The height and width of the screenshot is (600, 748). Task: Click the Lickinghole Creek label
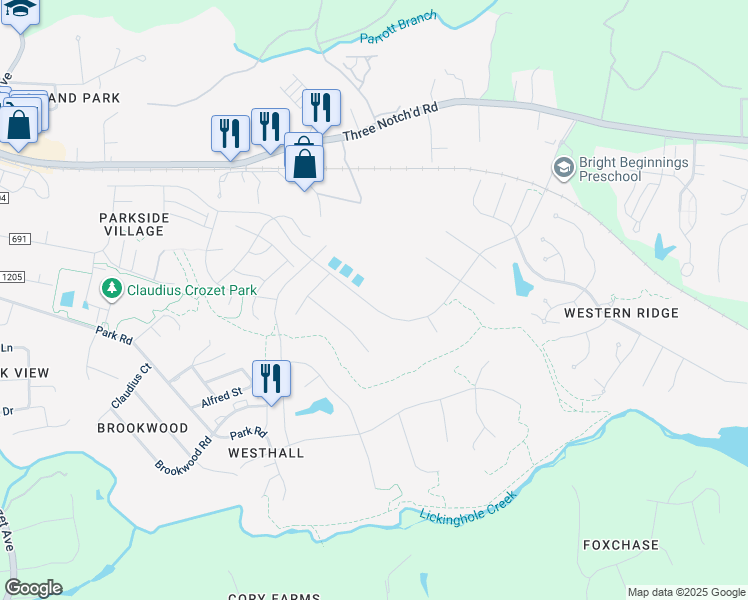pos(468,509)
